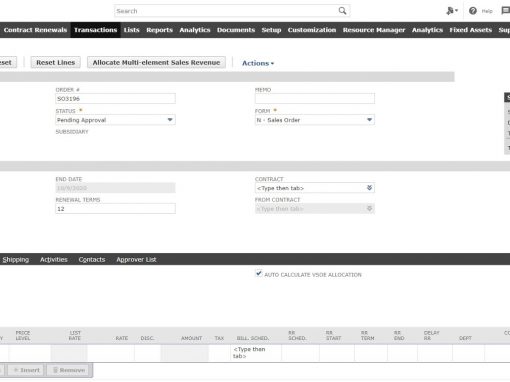The image size is (510, 382).
Task: Open the Actions dropdown menu
Action: point(258,63)
